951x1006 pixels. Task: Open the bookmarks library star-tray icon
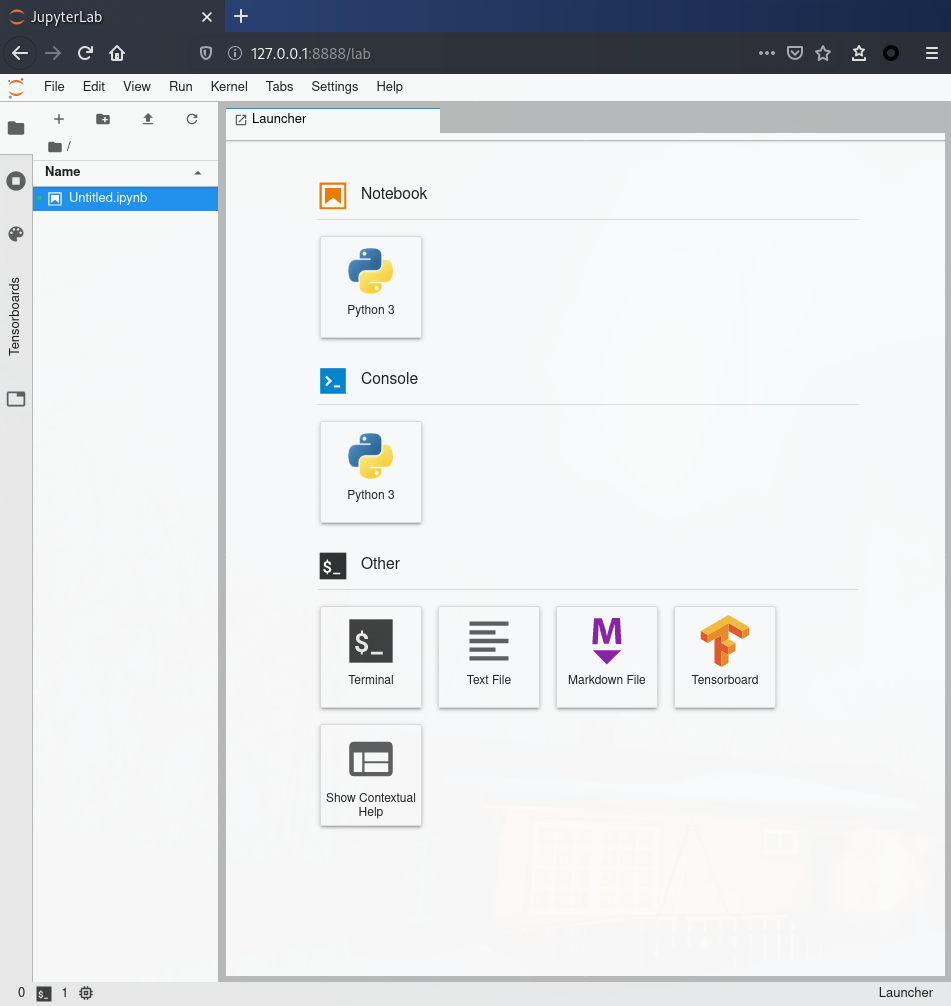859,53
